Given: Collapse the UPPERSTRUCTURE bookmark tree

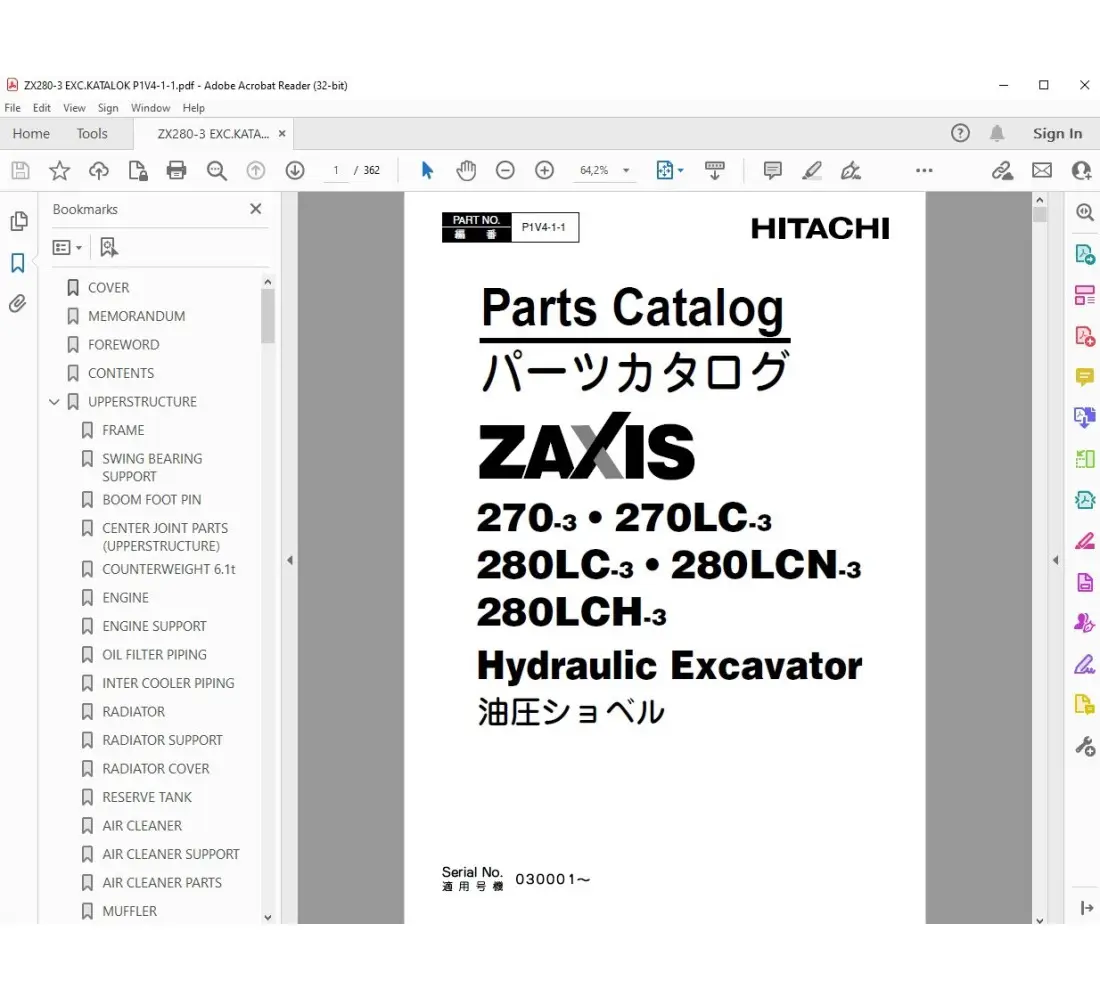Looking at the screenshot, I should (x=54, y=401).
